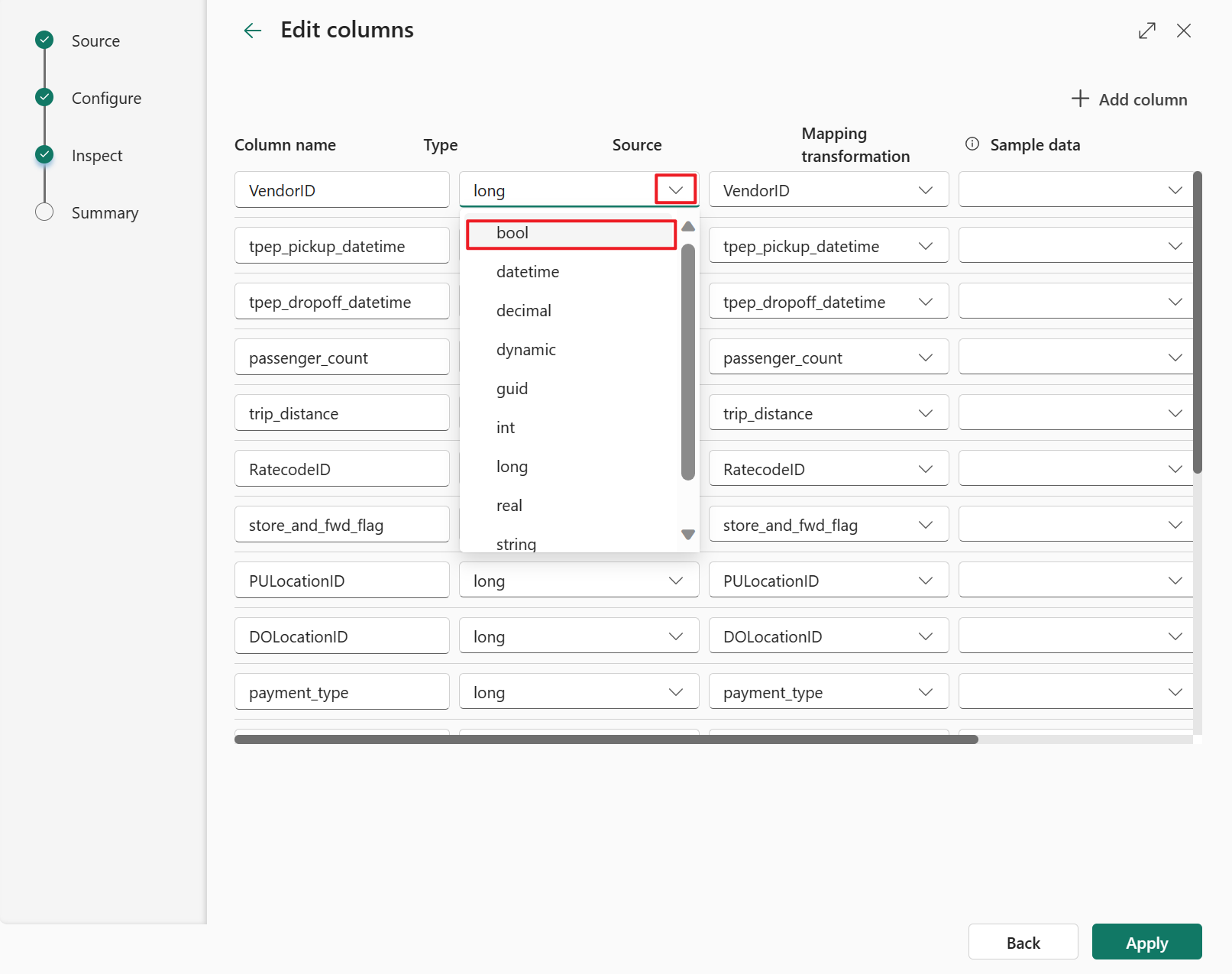Open the payment_type source dropdown
This screenshot has height=974, width=1232.
pos(829,691)
